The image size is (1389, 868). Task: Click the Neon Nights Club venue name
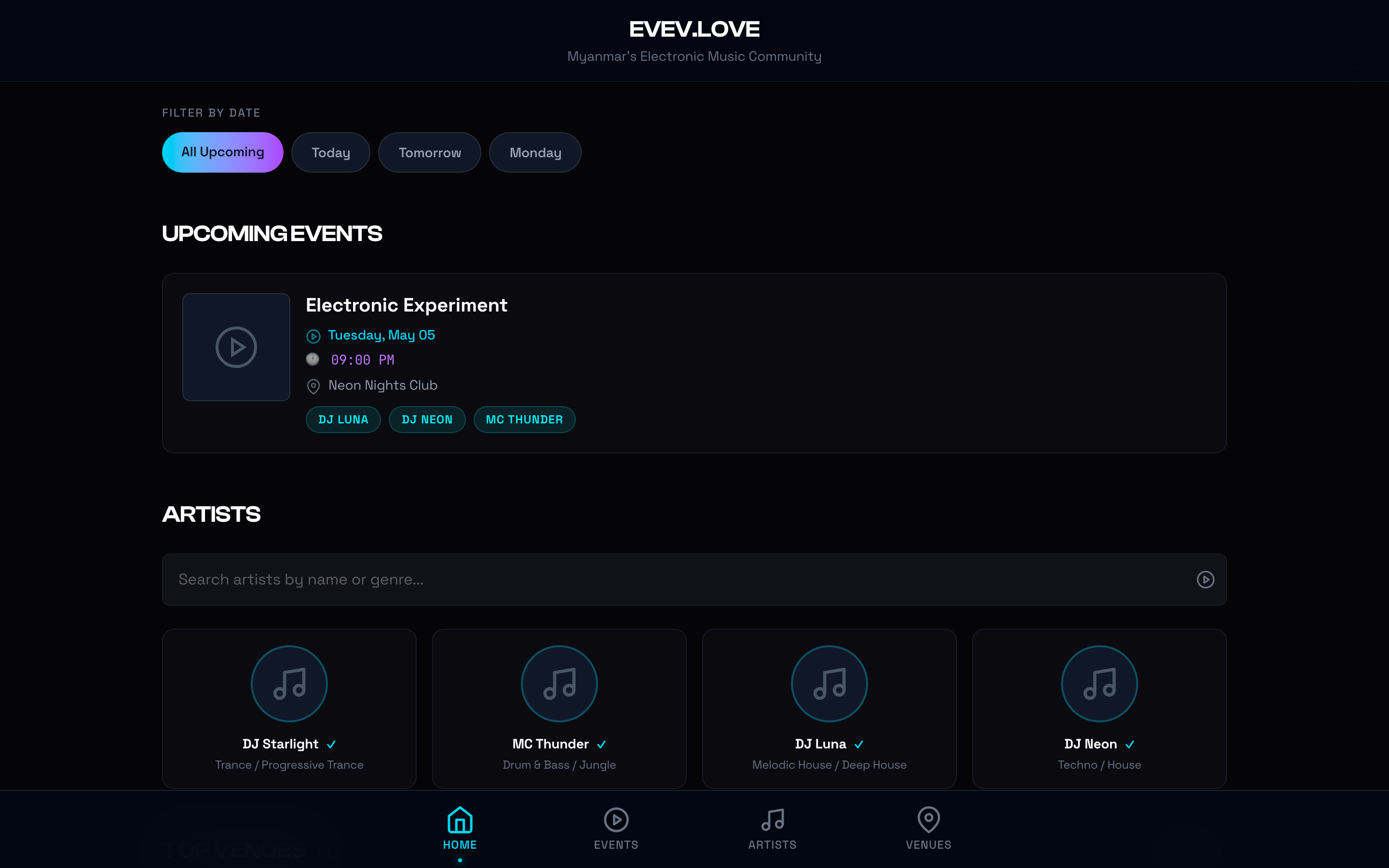pyautogui.click(x=383, y=385)
